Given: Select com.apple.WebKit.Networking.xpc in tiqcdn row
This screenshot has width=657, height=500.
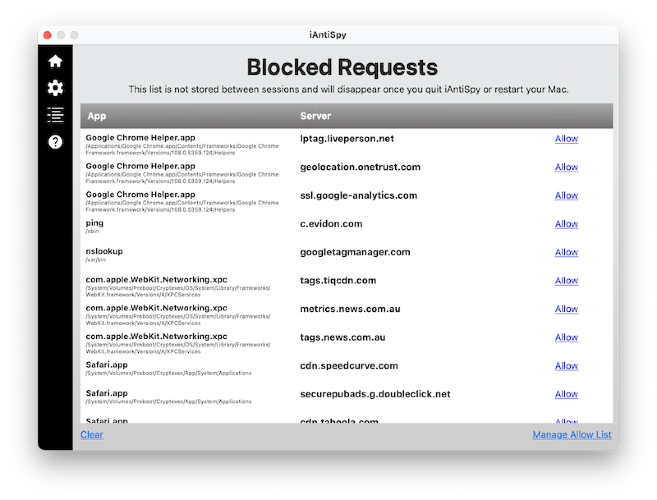Looking at the screenshot, I should point(156,280).
